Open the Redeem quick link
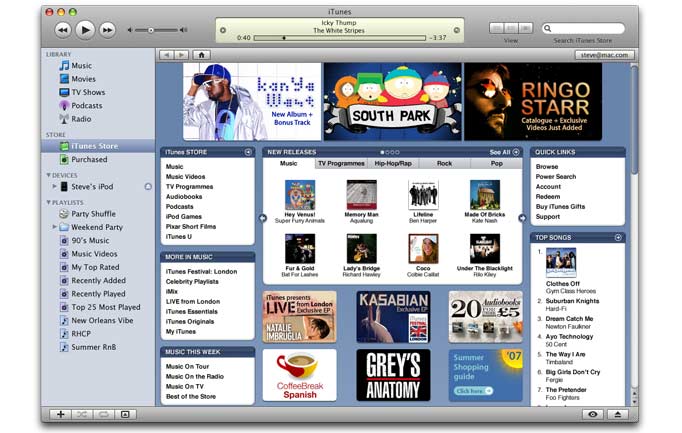The width and height of the screenshot is (682, 433). 548,197
